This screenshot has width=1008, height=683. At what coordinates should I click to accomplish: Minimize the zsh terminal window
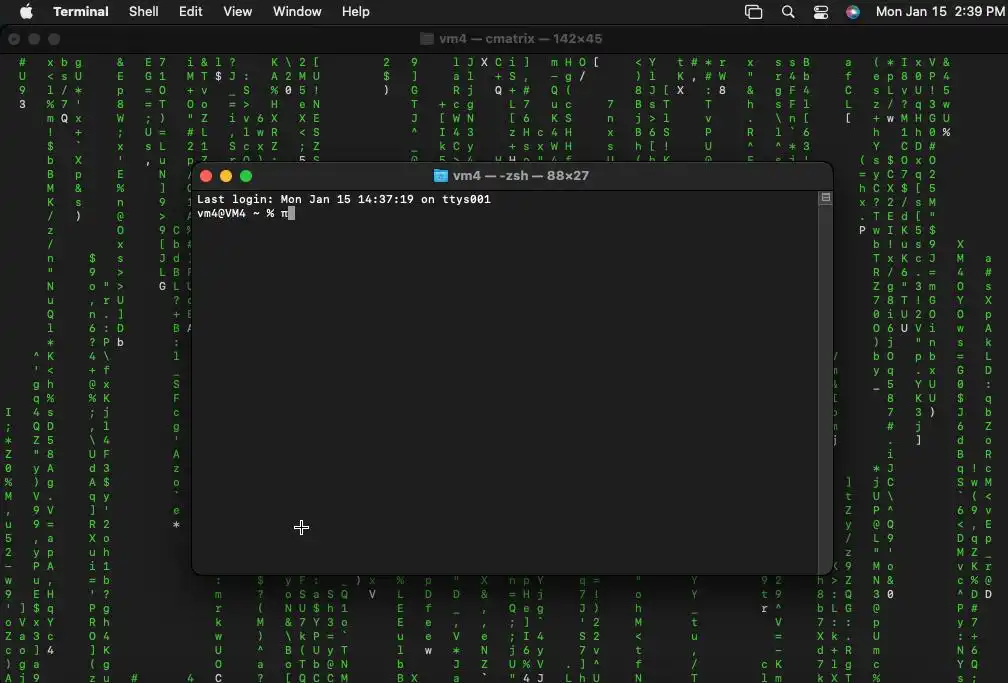[226, 176]
